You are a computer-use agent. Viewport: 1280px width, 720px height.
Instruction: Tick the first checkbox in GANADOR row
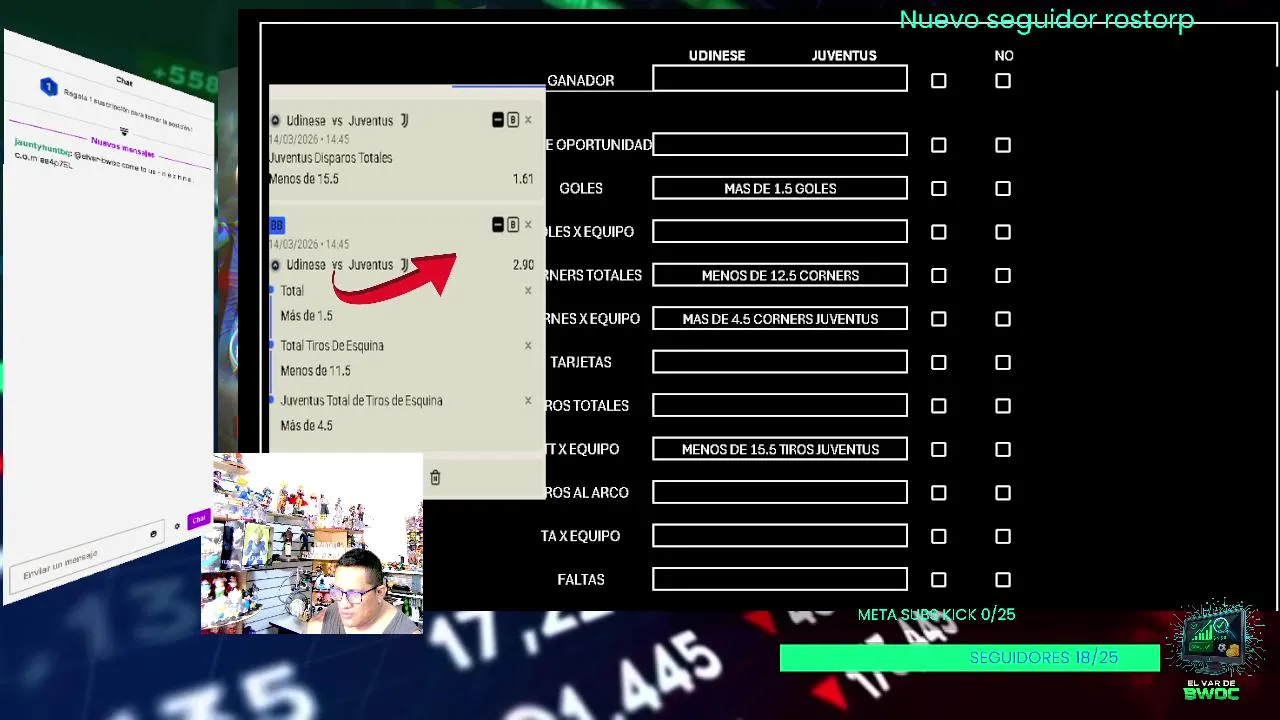[x=939, y=81]
